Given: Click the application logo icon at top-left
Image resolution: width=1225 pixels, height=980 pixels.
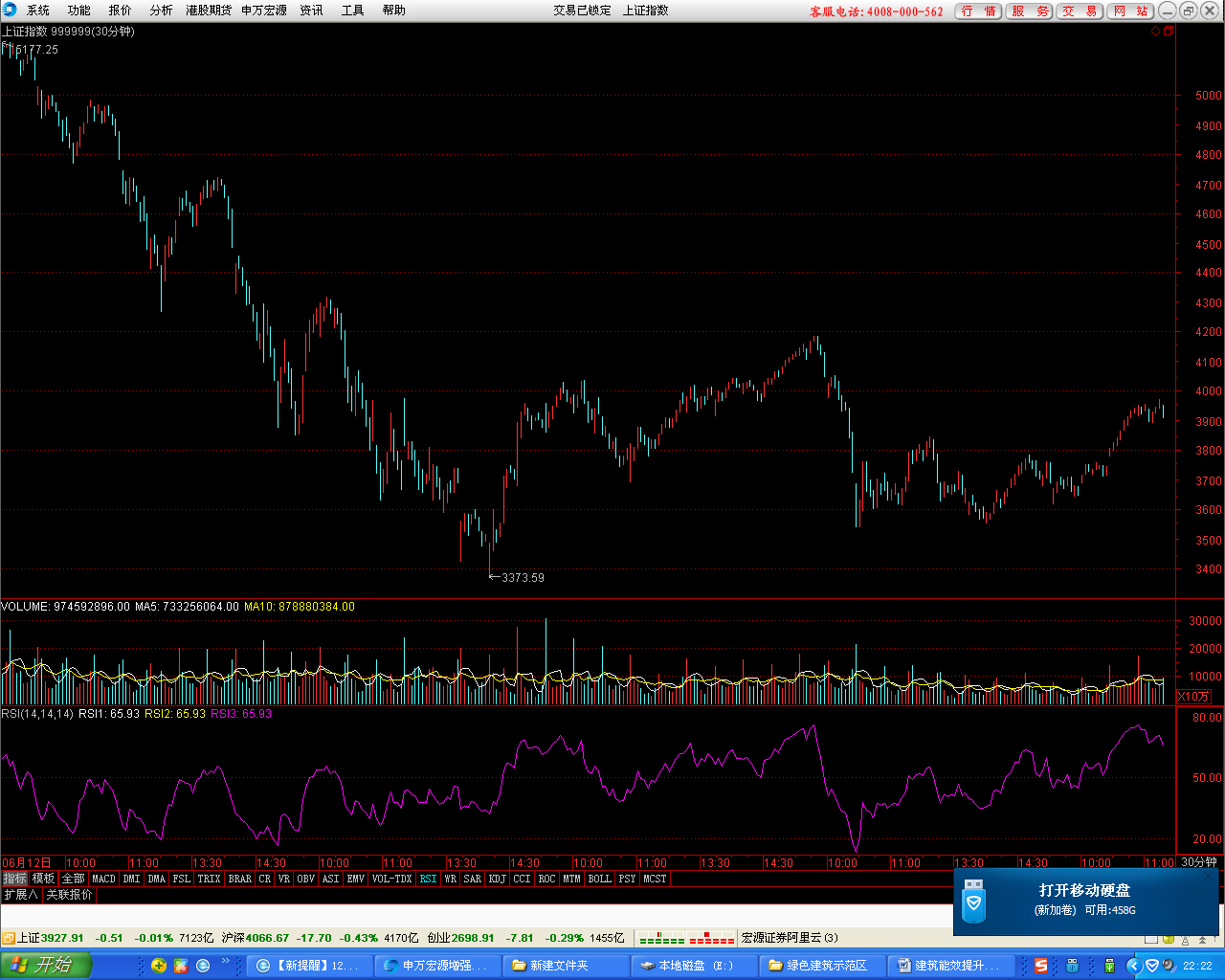Looking at the screenshot, I should [11, 11].
